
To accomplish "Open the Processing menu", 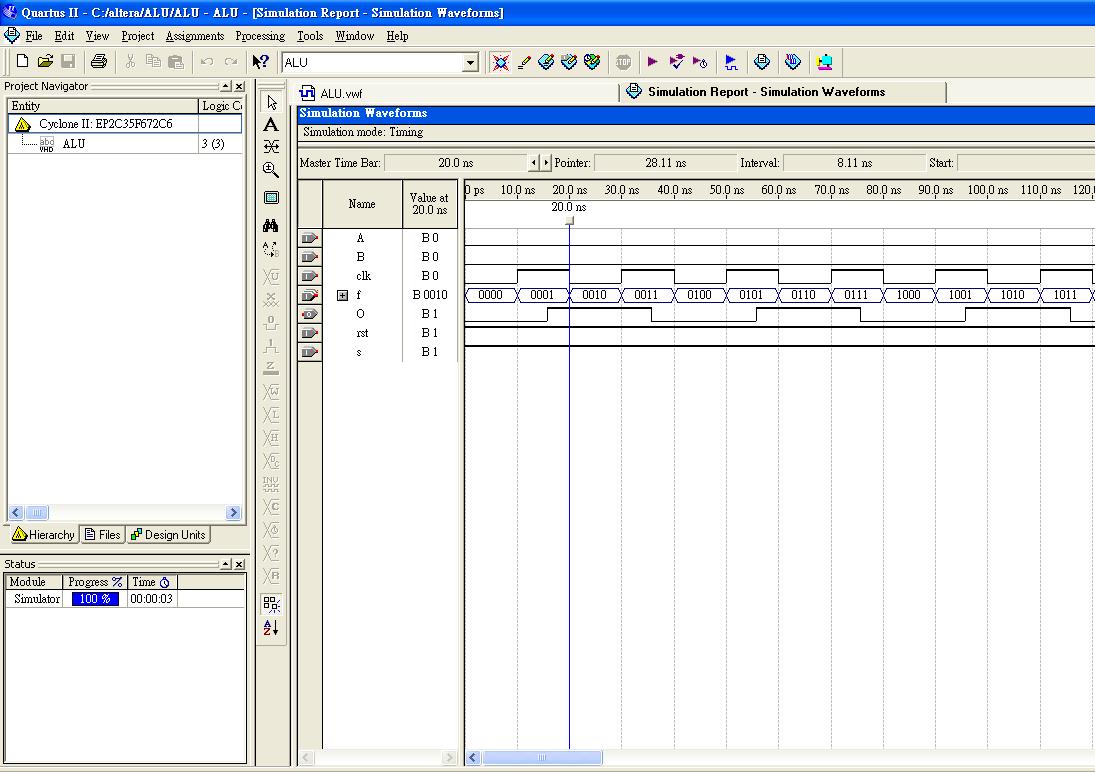I will [x=260, y=36].
